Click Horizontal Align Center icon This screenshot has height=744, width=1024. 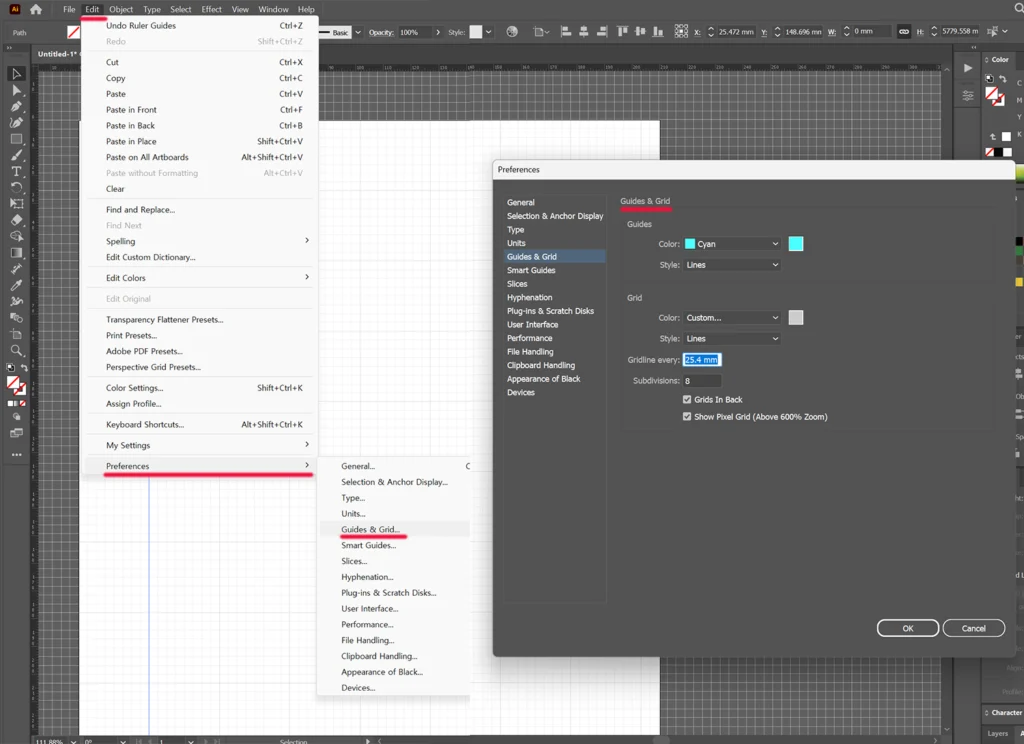pos(583,31)
